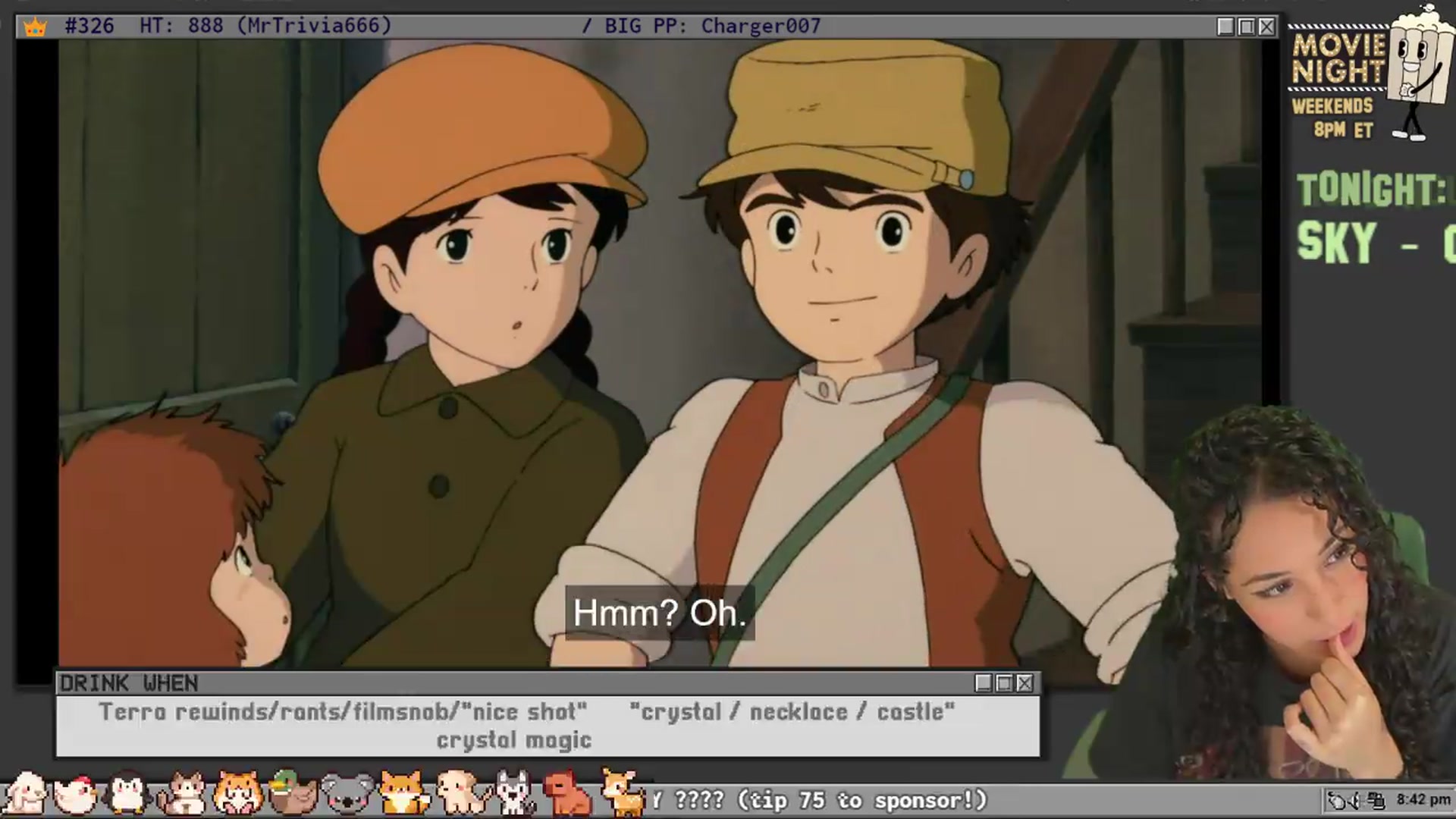Click the "DRINK WHEN" window title
The height and width of the screenshot is (819, 1456).
pyautogui.click(x=129, y=683)
